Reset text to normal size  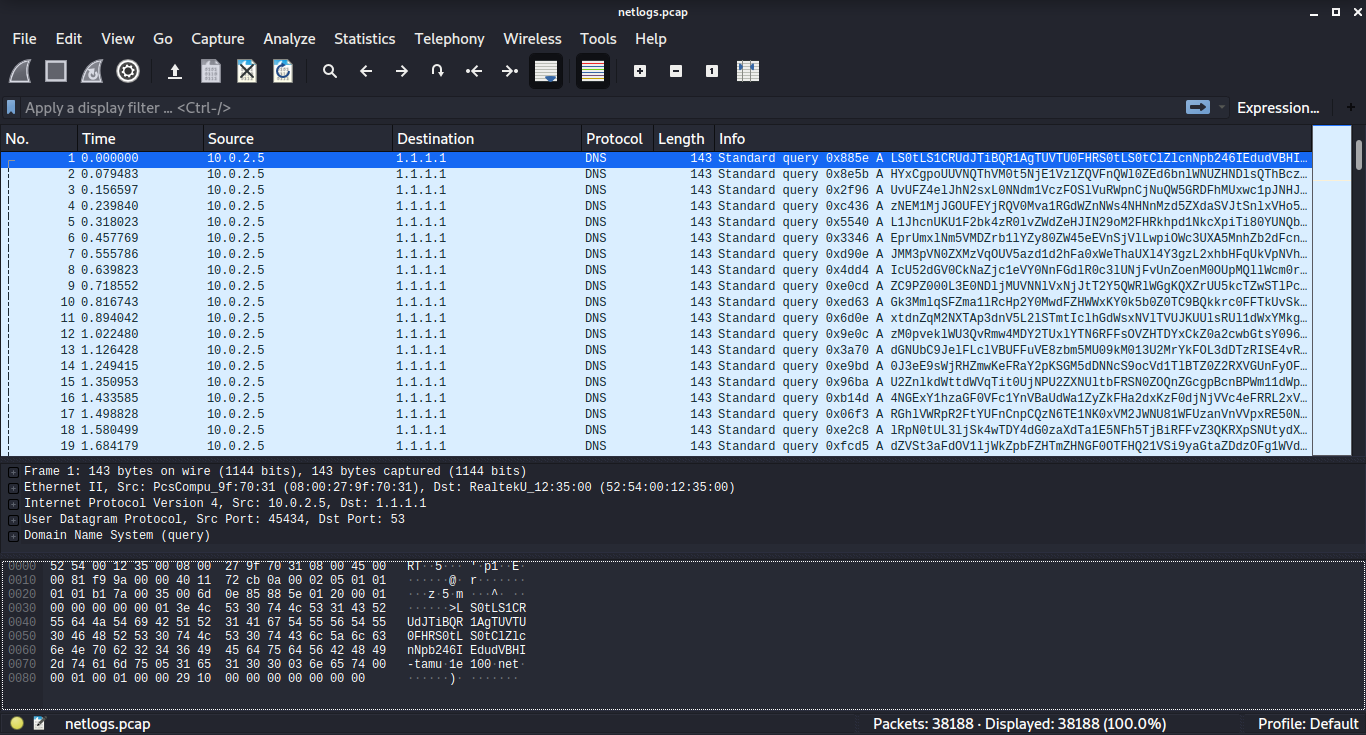pyautogui.click(x=712, y=71)
